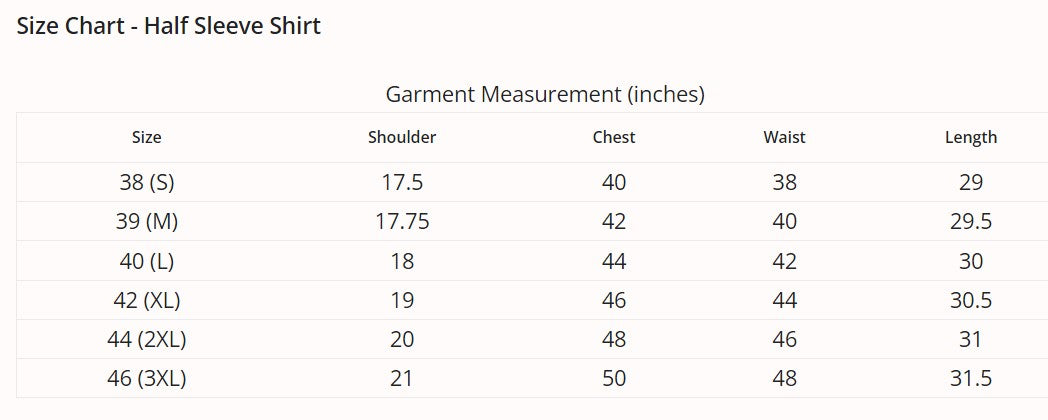1048x420 pixels.
Task: Select the Length column header
Action: (970, 137)
